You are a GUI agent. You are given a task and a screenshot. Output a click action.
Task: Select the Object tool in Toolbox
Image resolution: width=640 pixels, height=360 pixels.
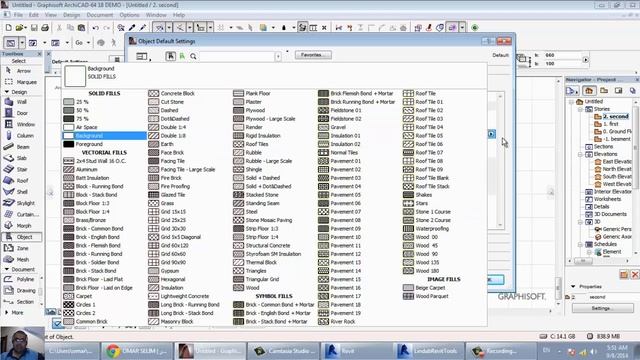(x=22, y=237)
